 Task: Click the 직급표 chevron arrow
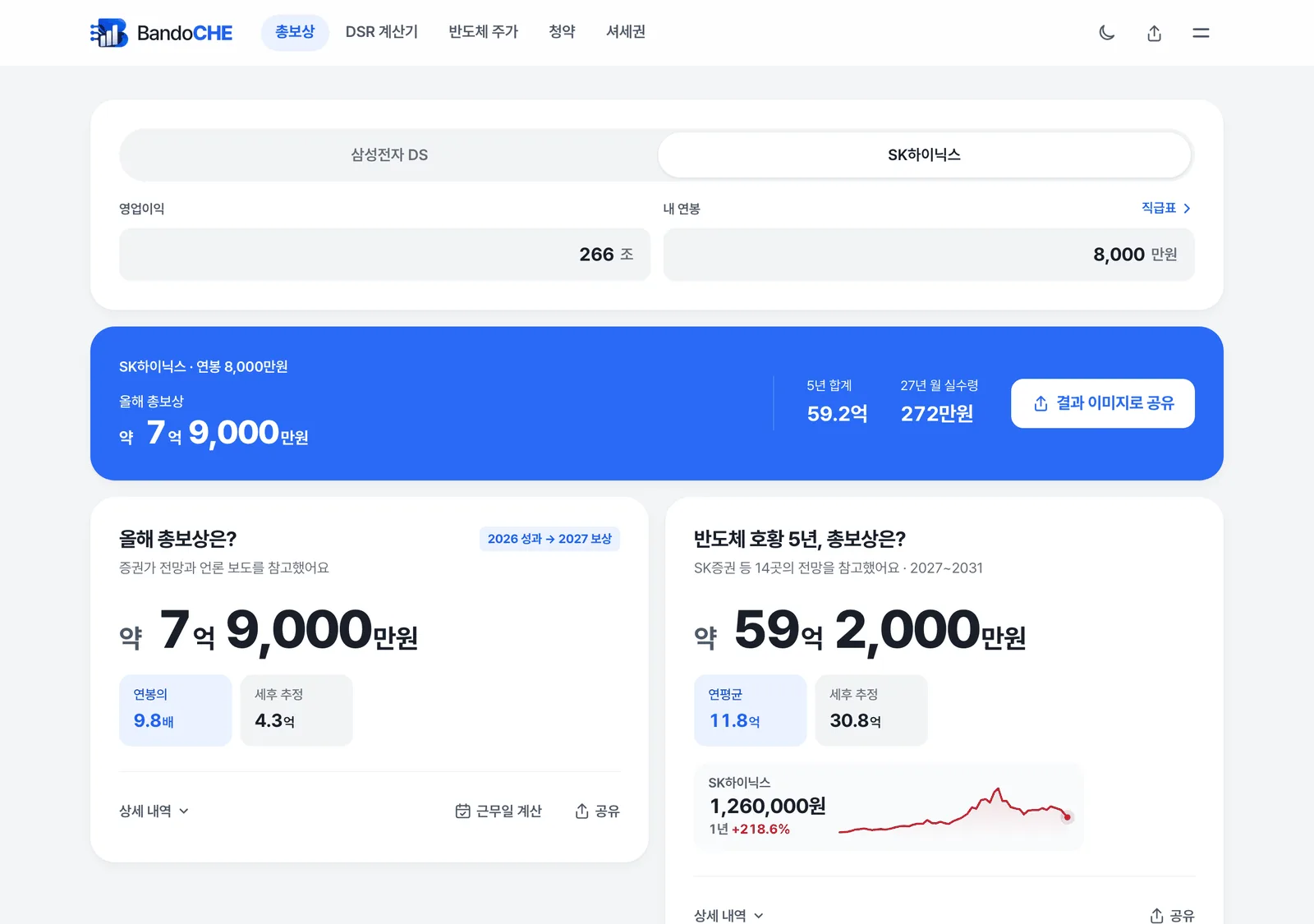pyautogui.click(x=1187, y=209)
